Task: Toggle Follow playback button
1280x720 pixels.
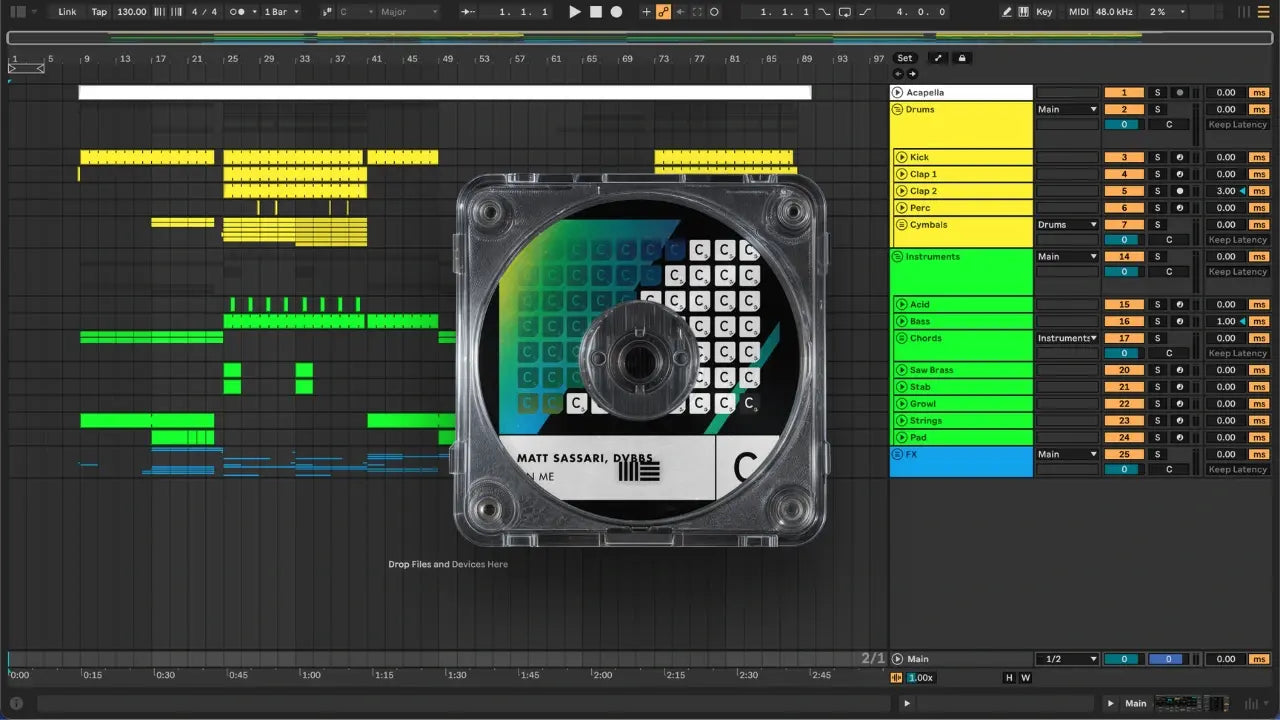Action: click(x=467, y=12)
